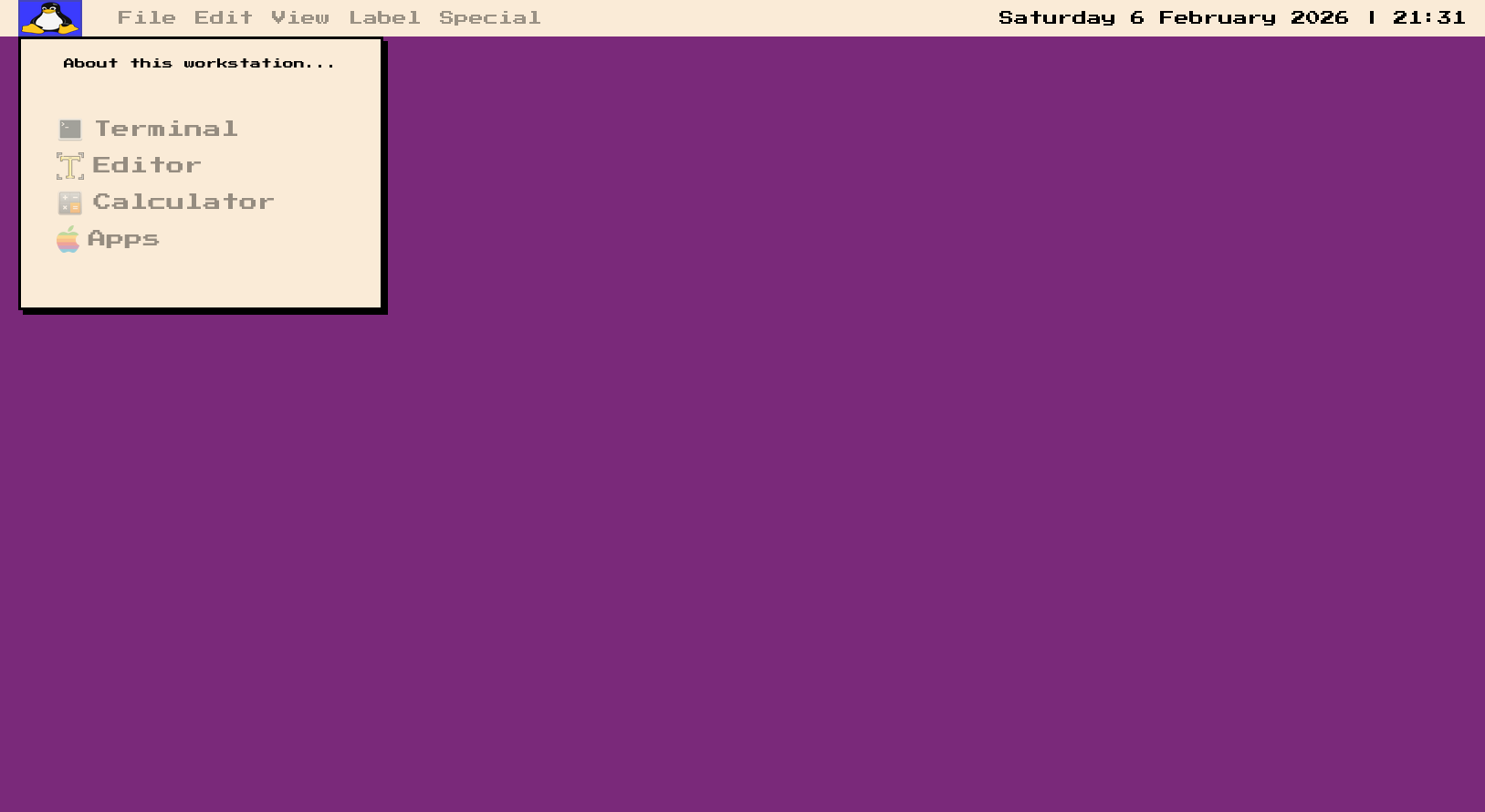Screen dimensions: 1485x812
Task: Click the separator bar between date and time
Action: pyautogui.click(x=1371, y=18)
